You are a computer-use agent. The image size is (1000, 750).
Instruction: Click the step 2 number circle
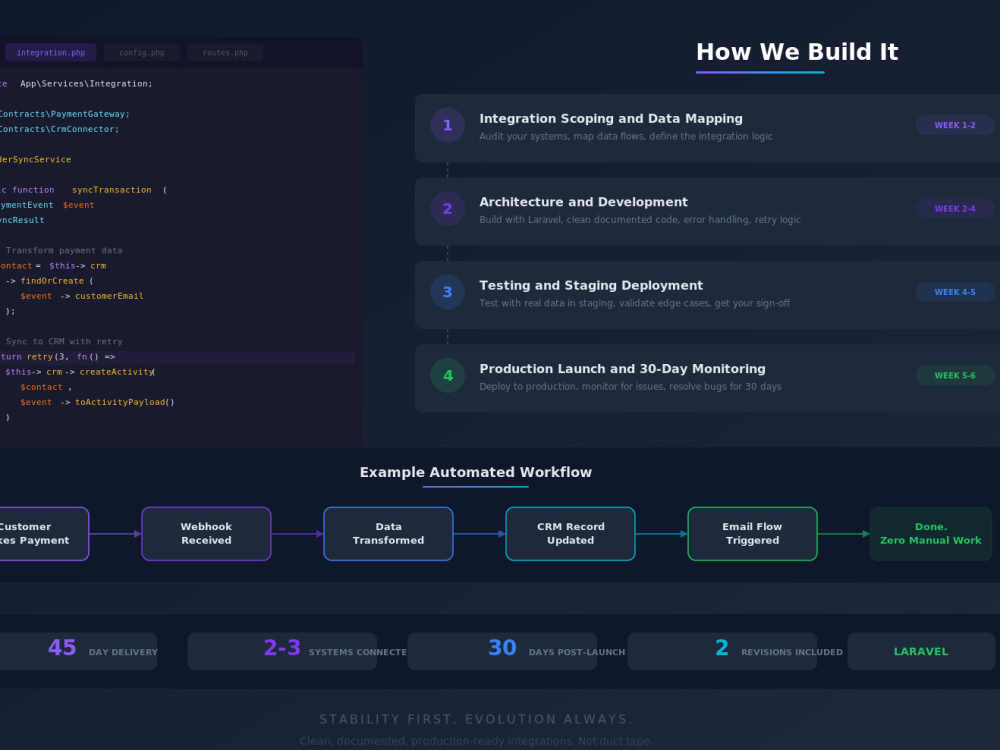[x=448, y=209]
